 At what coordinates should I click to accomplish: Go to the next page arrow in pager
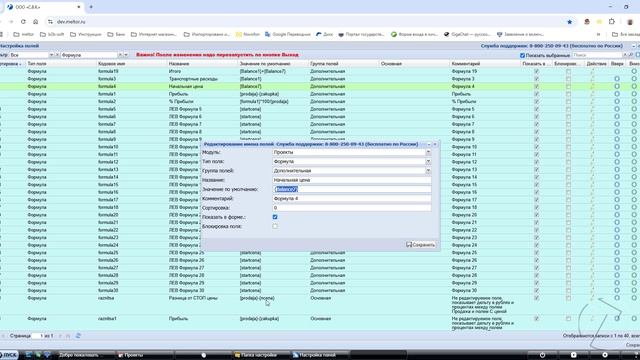coord(60,336)
